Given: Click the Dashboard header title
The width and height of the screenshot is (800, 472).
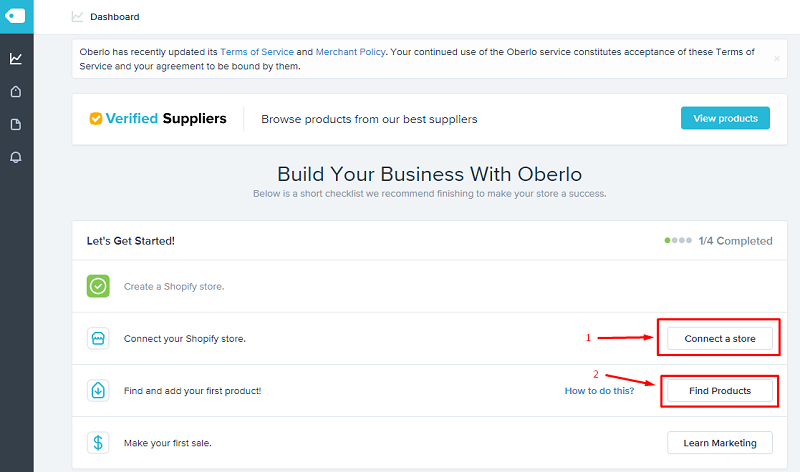Looking at the screenshot, I should coord(114,17).
